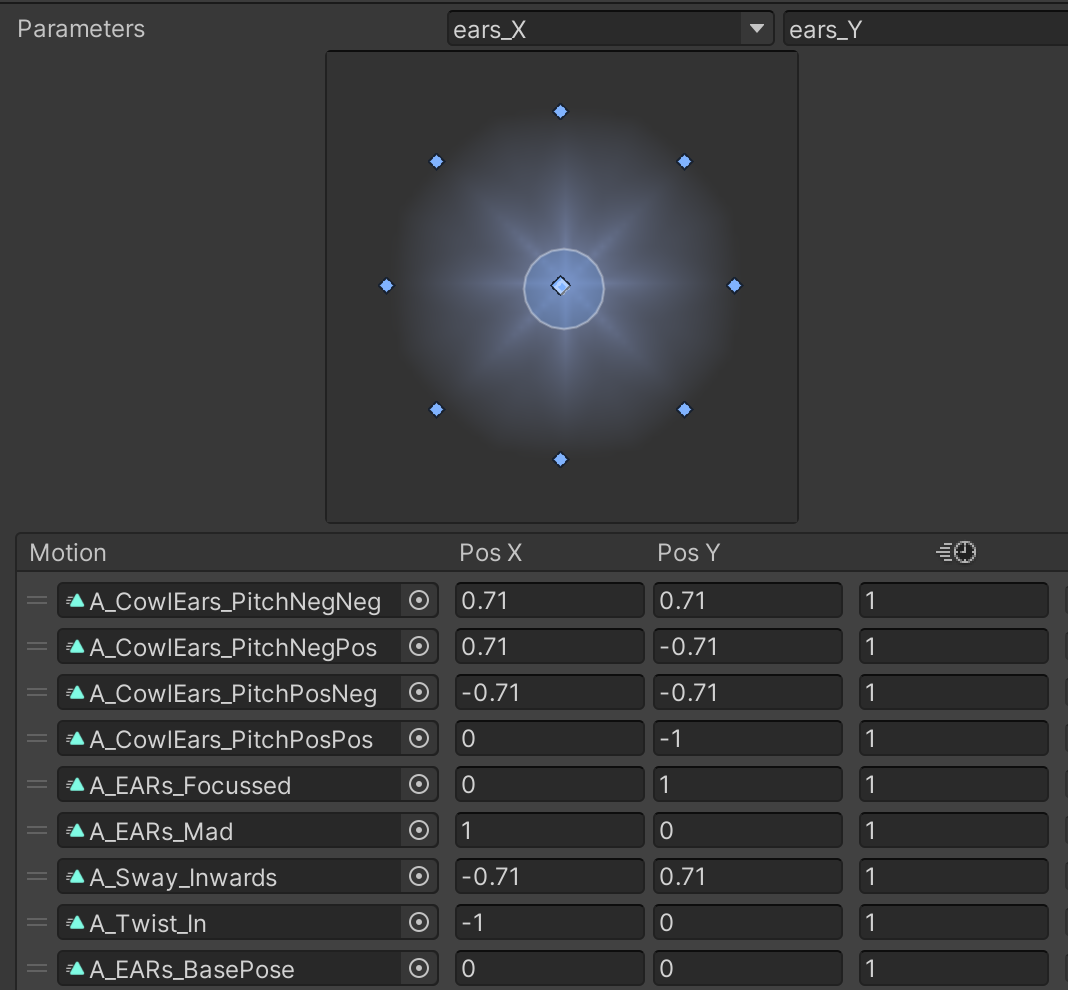Open object picker for A_Sway_Inwards
1068x990 pixels.
tap(419, 877)
